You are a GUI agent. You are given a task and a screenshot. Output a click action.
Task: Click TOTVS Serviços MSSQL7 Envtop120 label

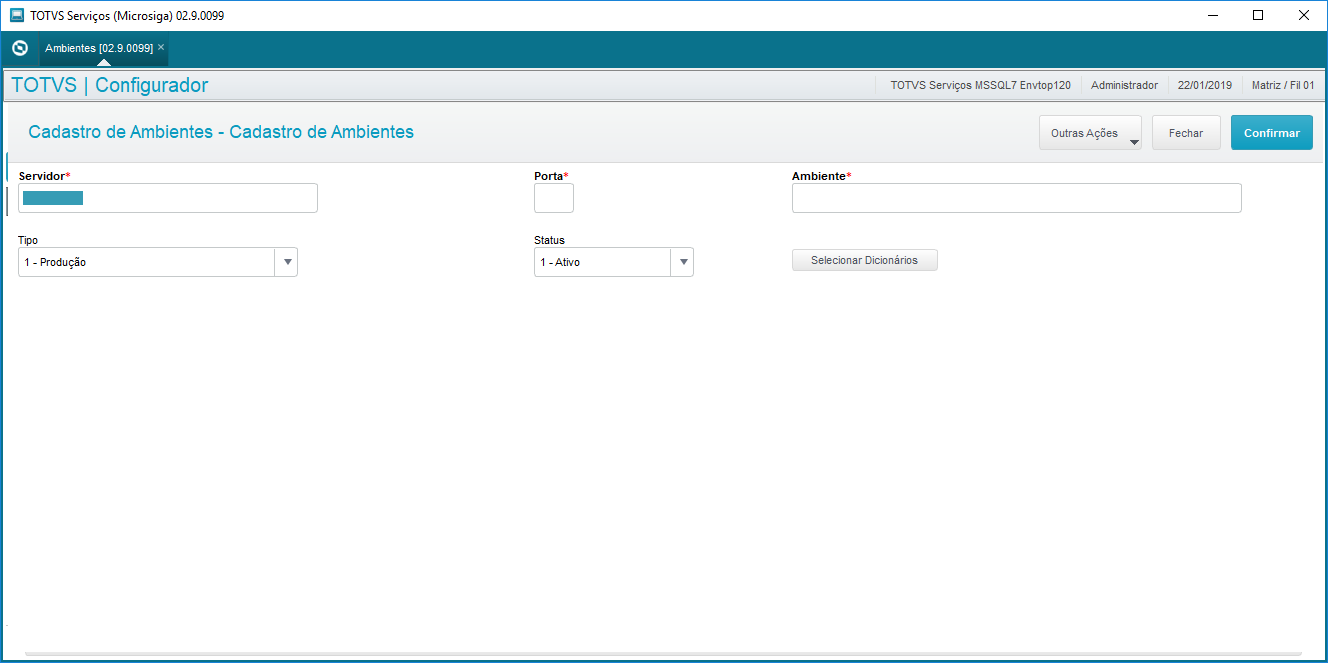coord(980,86)
